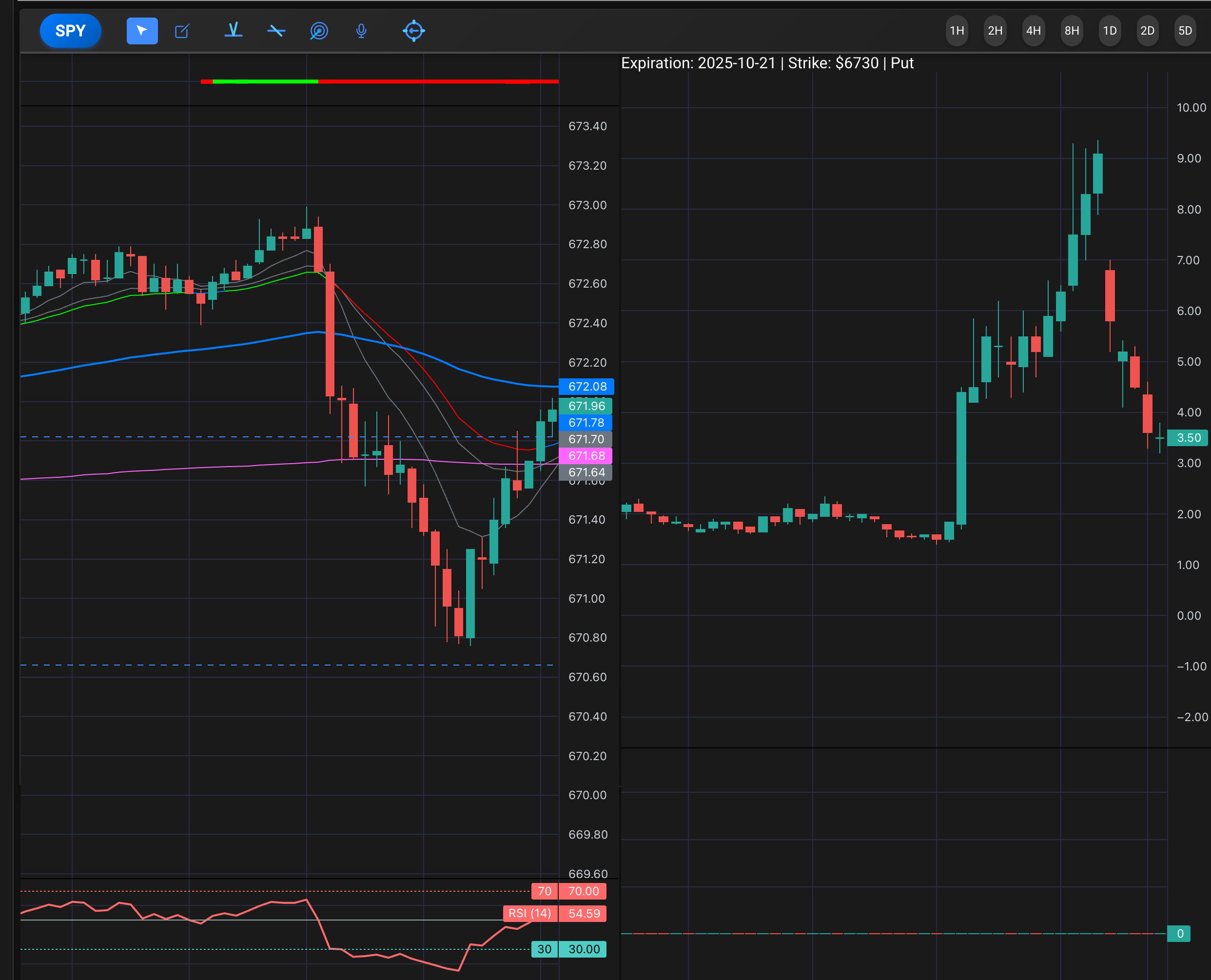Click the 672.08 blue price label
The image size is (1211, 980).
point(586,387)
